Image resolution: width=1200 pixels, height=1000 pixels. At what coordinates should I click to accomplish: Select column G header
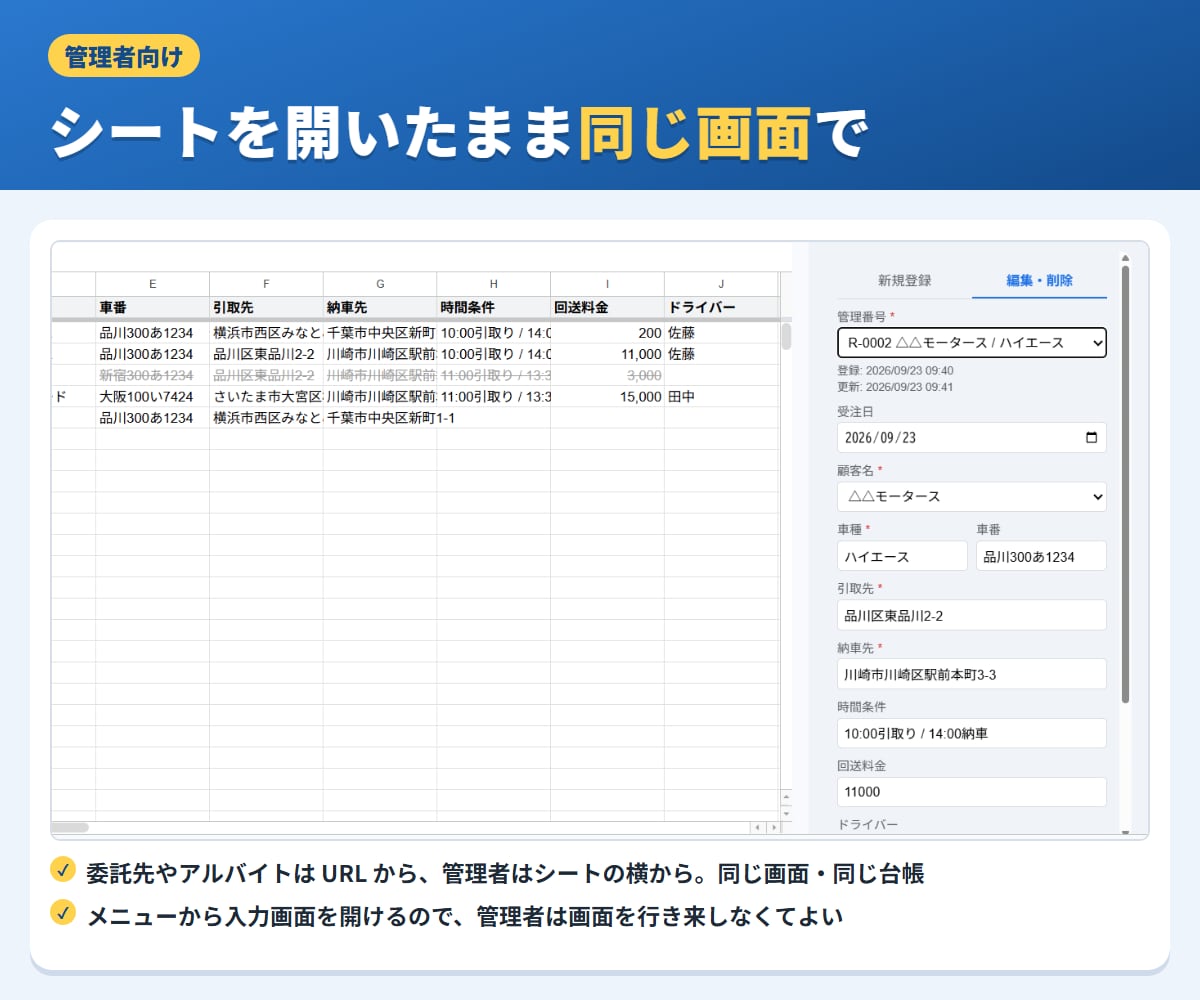[380, 284]
